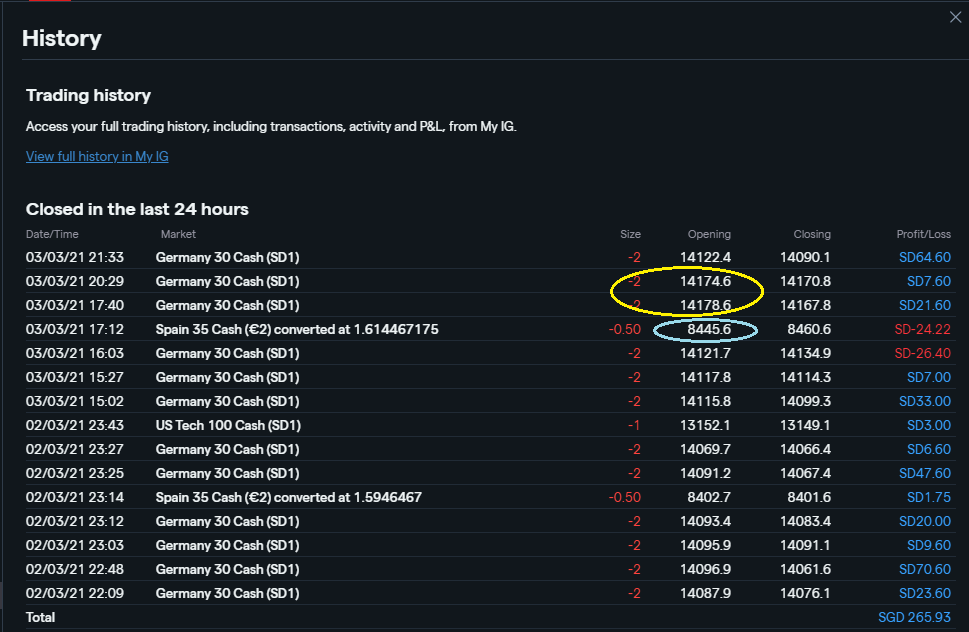Click the Profit/Loss column header
The image size is (969, 632).
(x=923, y=234)
